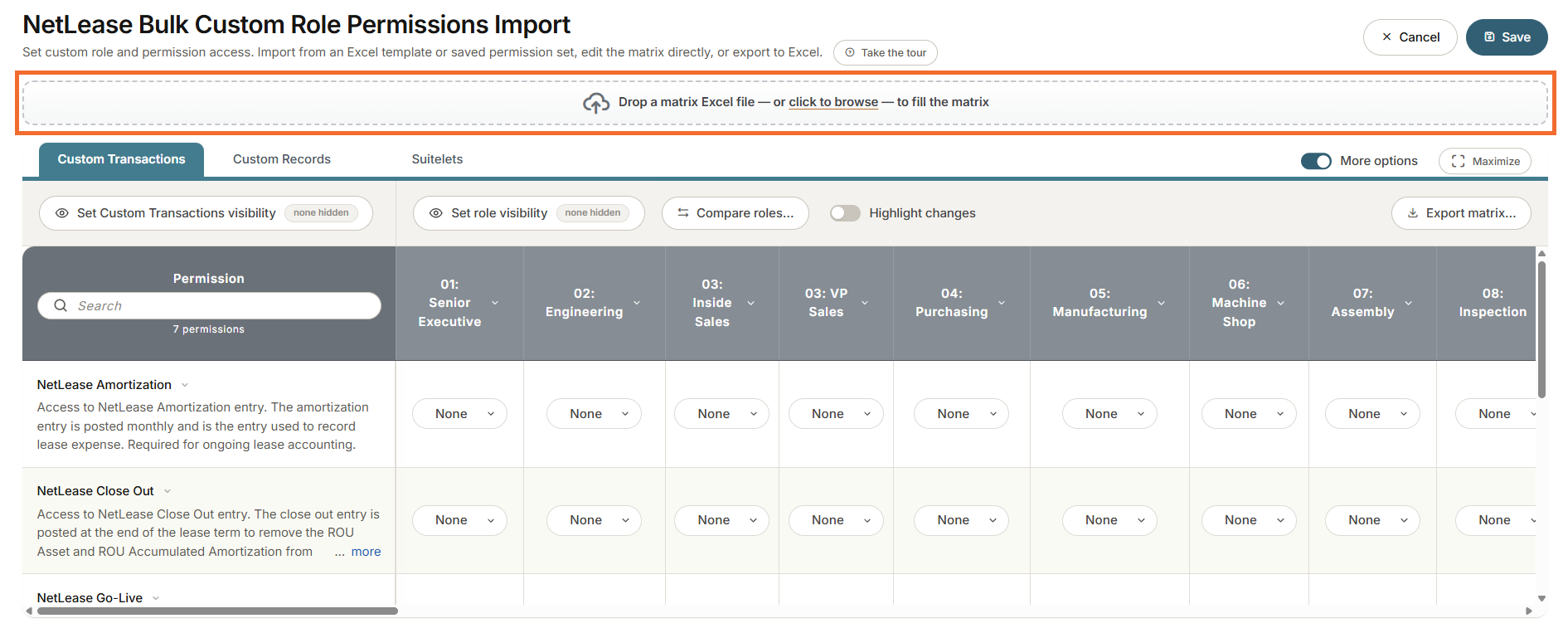Click the Permission search field
The height and width of the screenshot is (628, 1568).
click(x=209, y=305)
